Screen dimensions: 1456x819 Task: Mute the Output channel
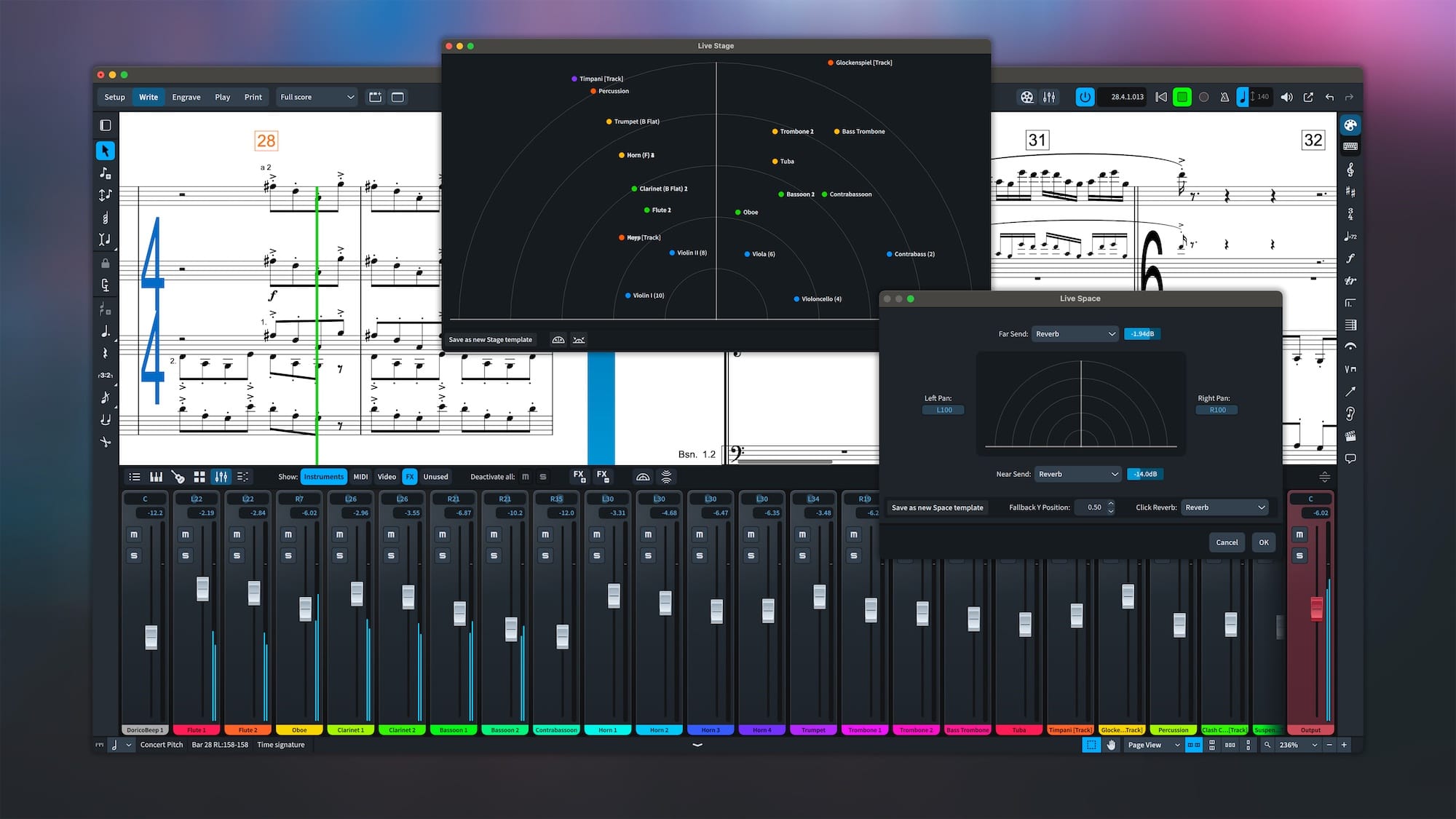tap(1299, 534)
